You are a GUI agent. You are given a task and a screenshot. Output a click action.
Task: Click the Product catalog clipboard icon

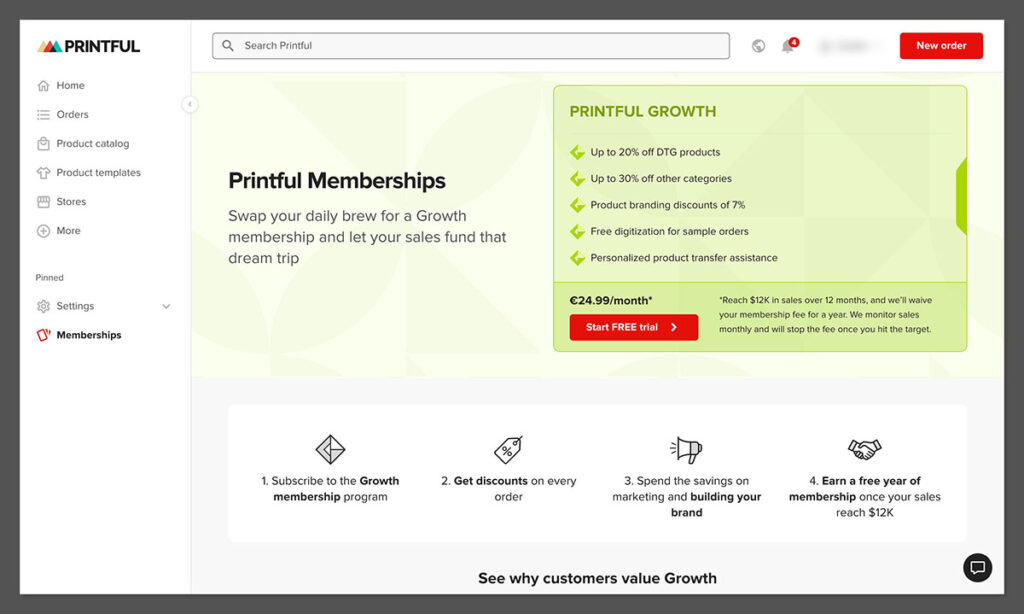click(x=43, y=144)
